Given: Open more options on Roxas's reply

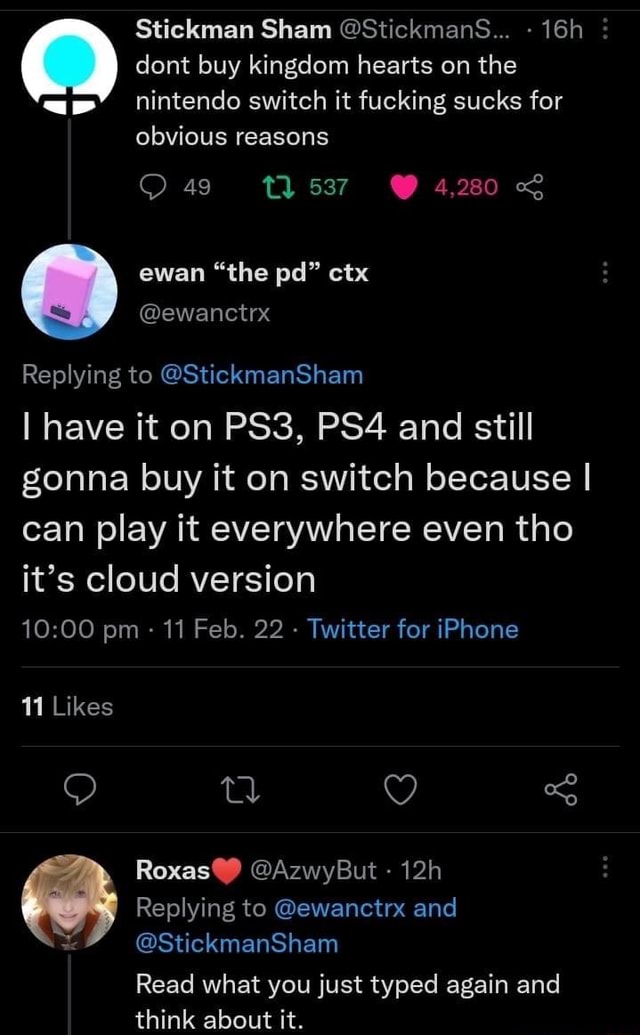Looking at the screenshot, I should [603, 869].
